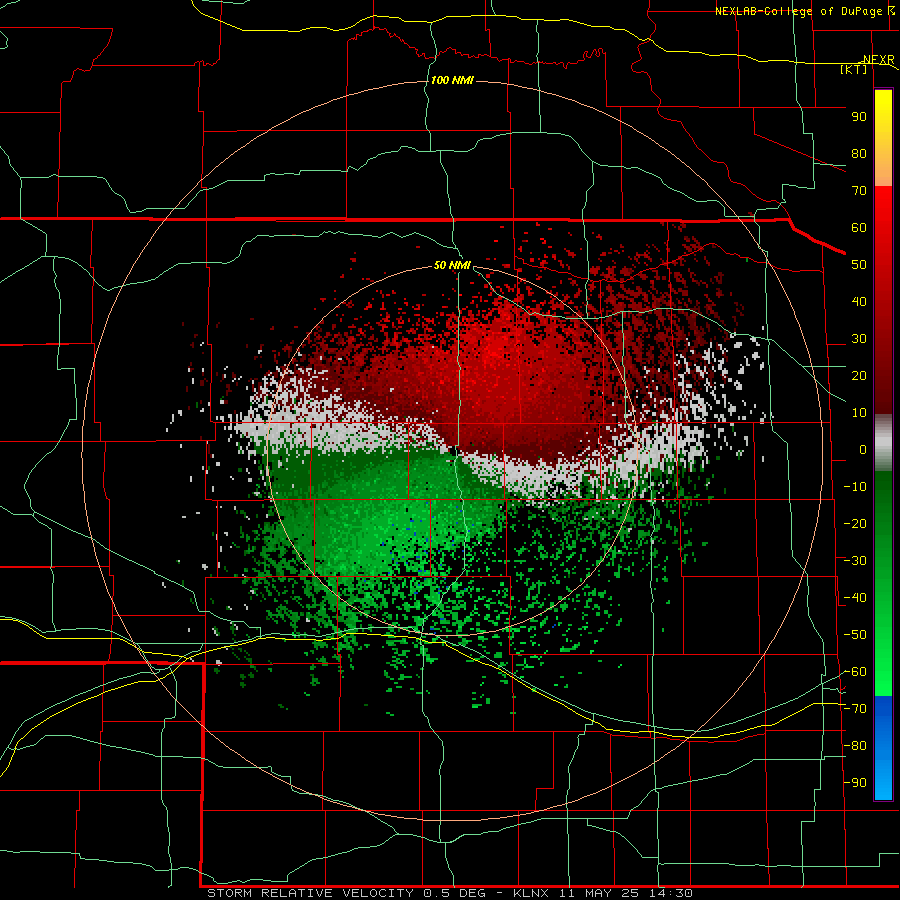Click the "20" value on velocity scale
The width and height of the screenshot is (900, 900).
859,375
